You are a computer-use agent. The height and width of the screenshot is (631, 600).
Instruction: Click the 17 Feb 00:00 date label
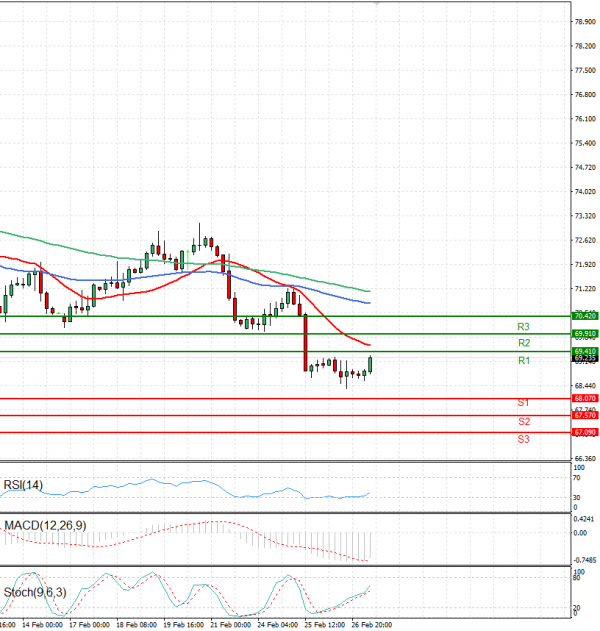click(x=89, y=625)
